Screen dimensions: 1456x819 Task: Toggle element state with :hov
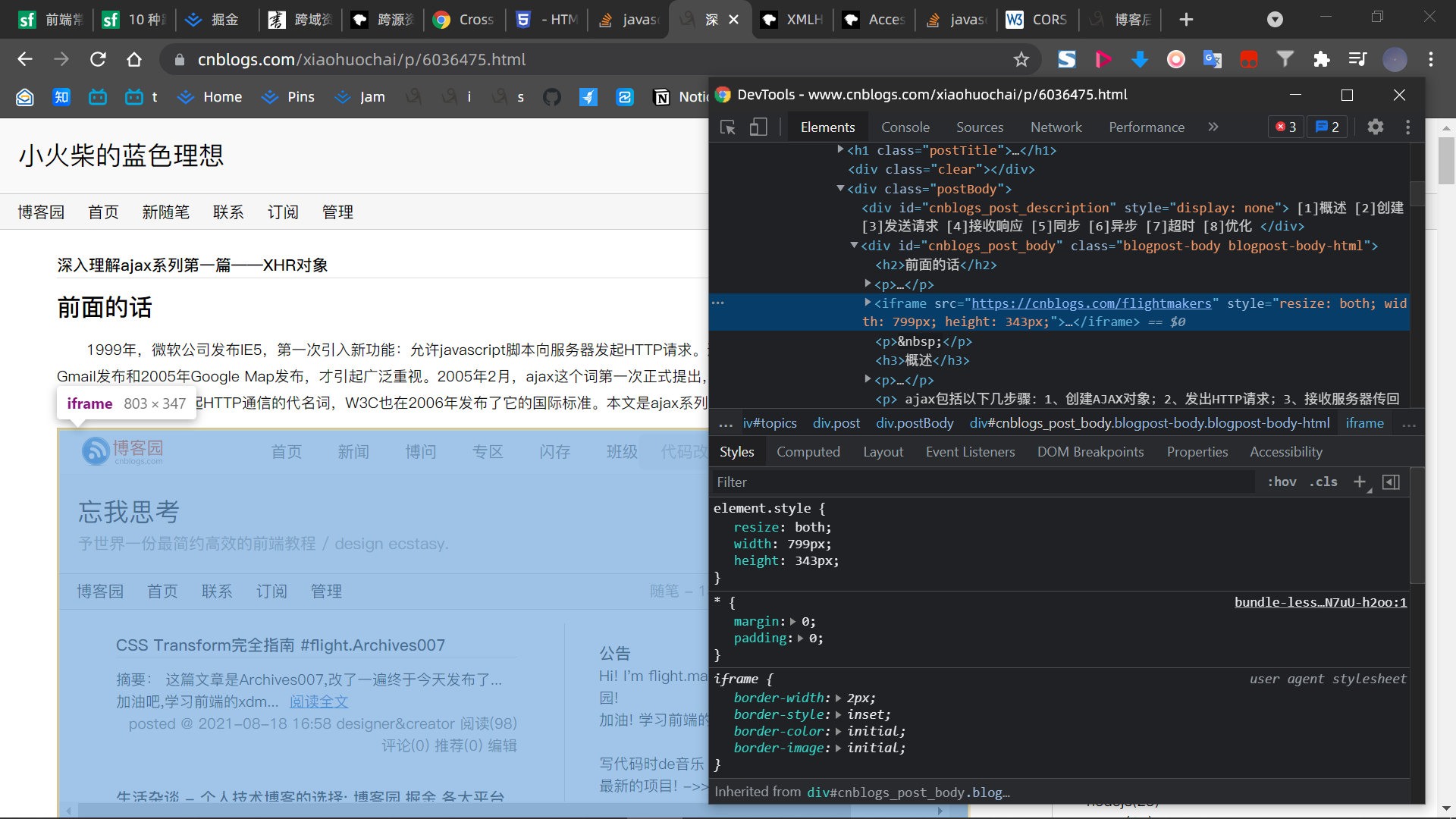[1282, 482]
